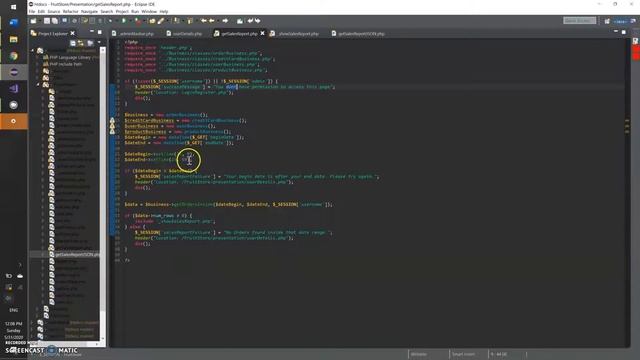Click the Project Explorer filter icon
The height and width of the screenshot is (360, 640).
point(90,43)
